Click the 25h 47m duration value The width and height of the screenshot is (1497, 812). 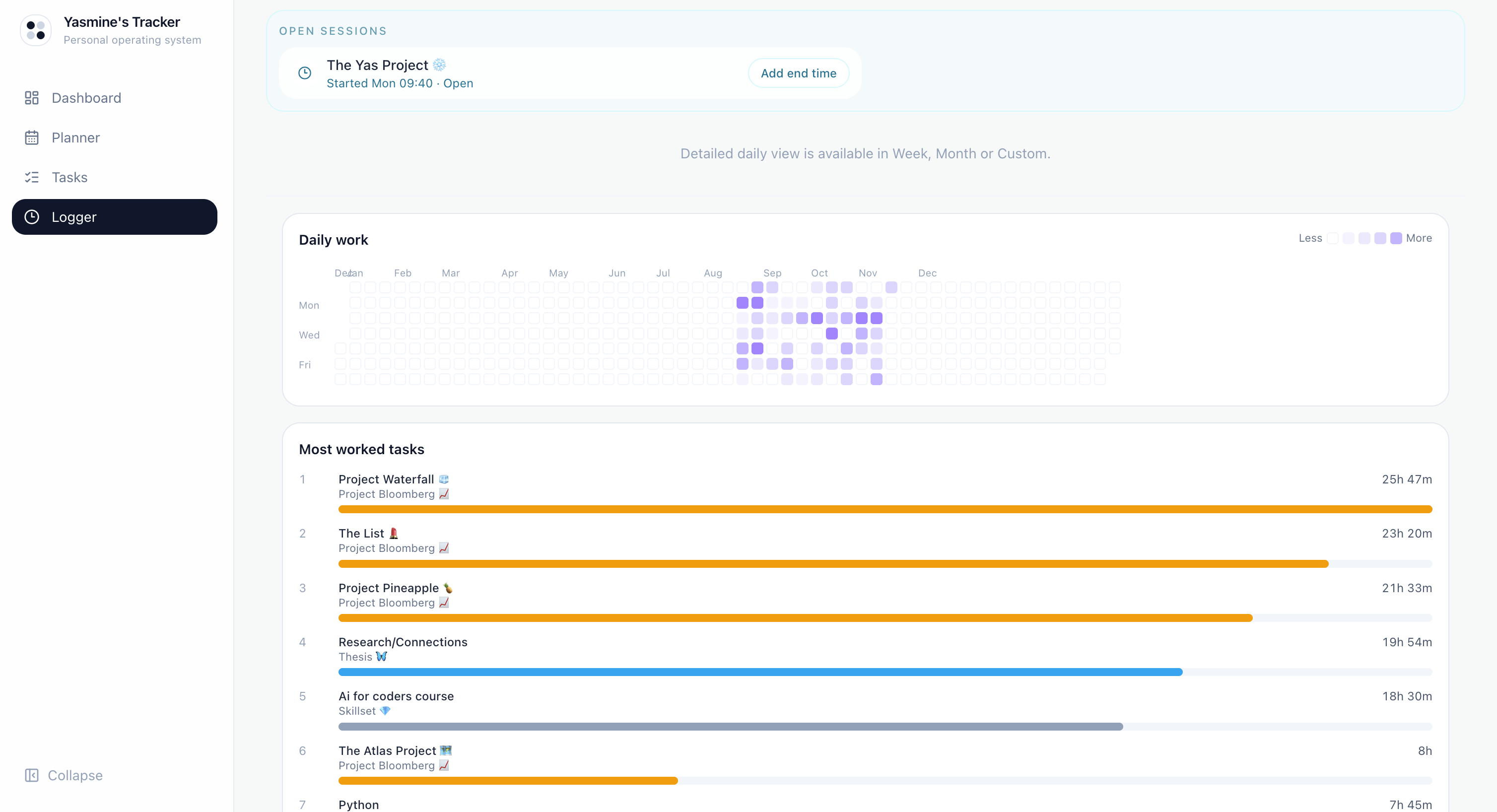(x=1406, y=479)
